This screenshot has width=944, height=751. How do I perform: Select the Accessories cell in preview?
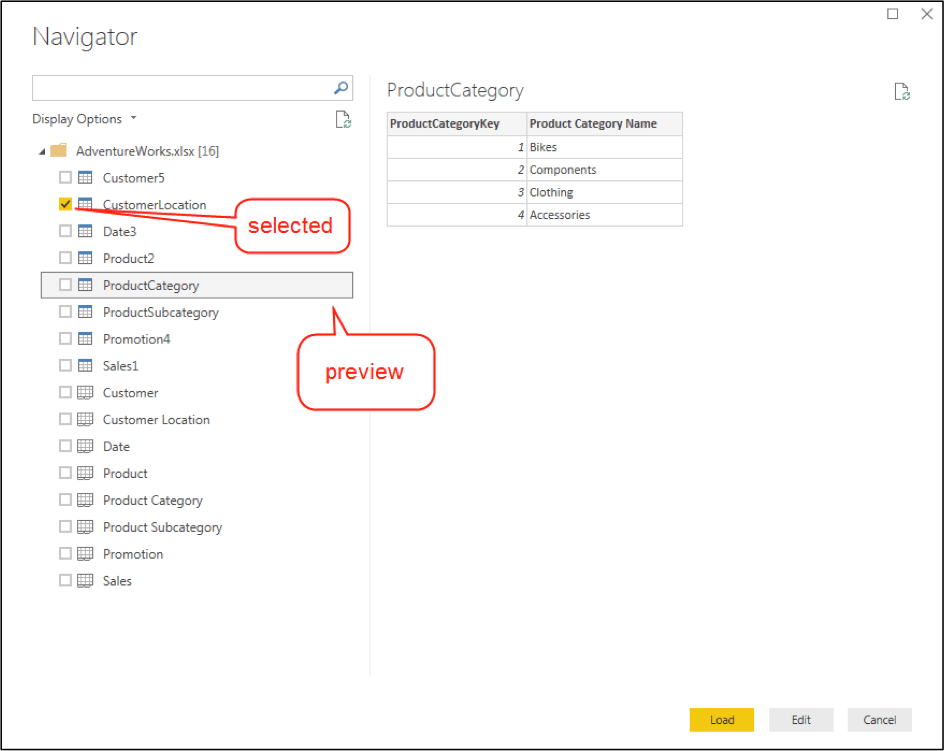point(604,215)
